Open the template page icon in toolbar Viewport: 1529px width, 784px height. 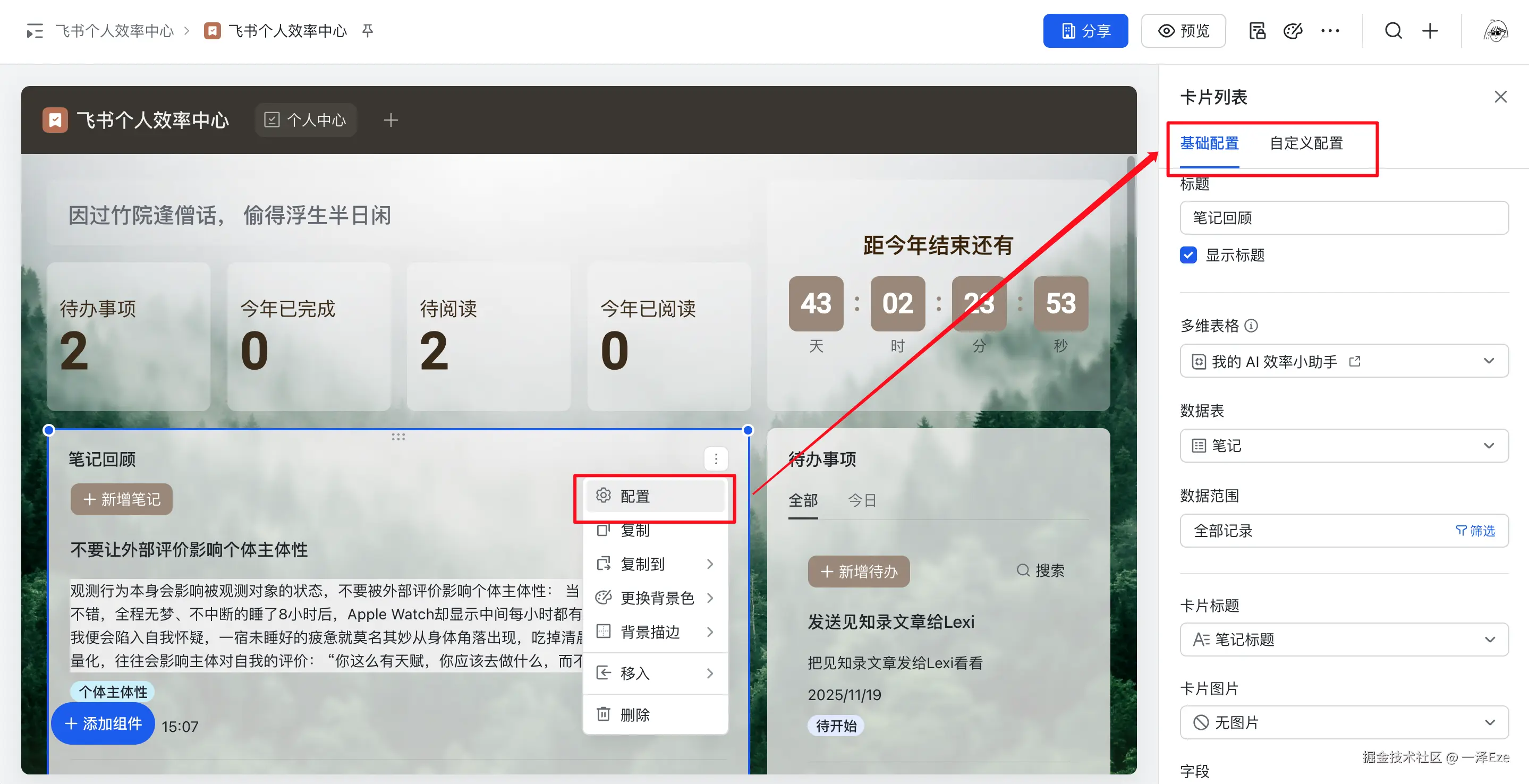[x=1256, y=31]
